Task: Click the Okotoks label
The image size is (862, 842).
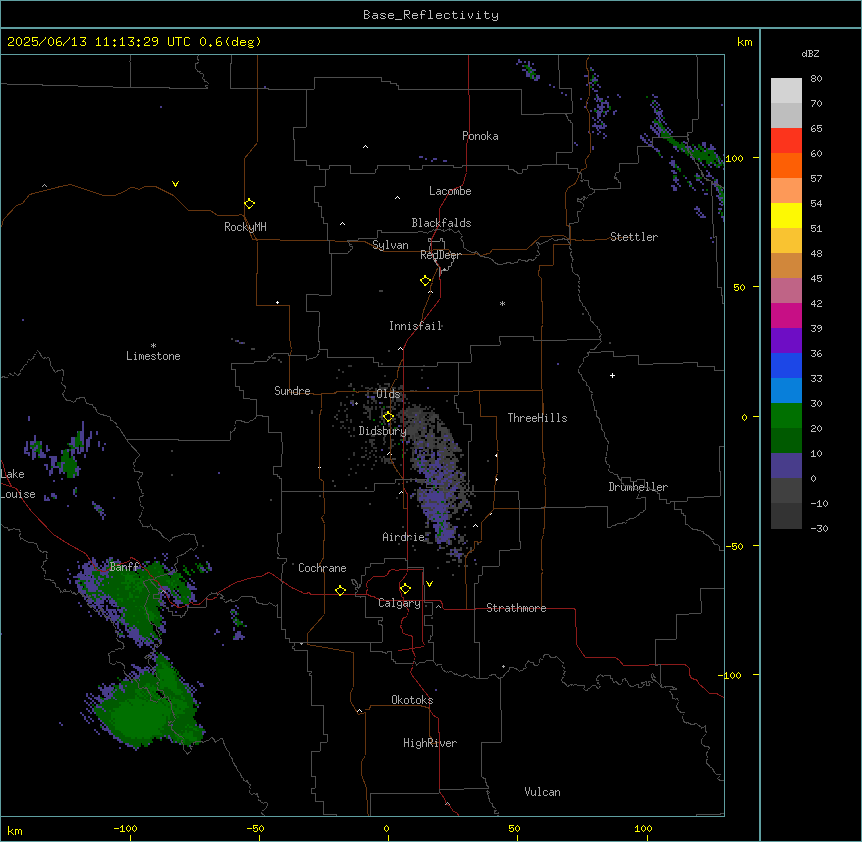Action: pos(412,700)
